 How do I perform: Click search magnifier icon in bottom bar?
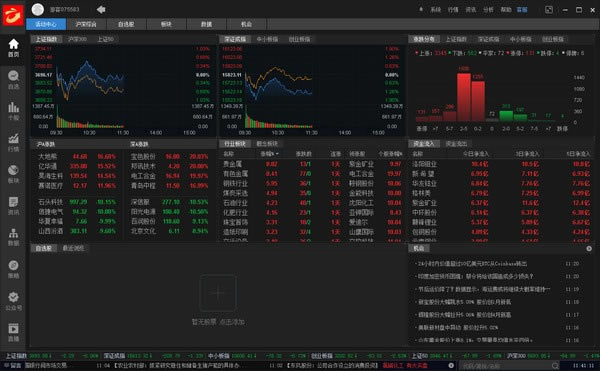pos(555,366)
